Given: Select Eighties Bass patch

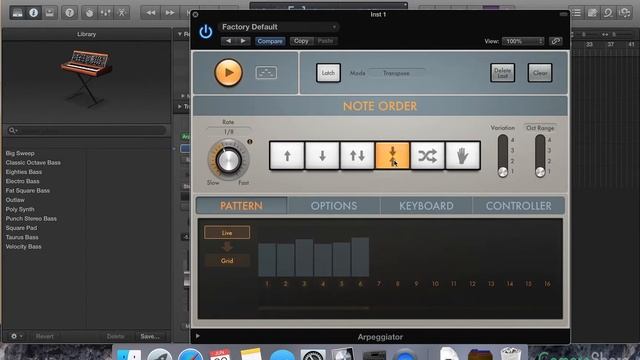Looking at the screenshot, I should pyautogui.click(x=24, y=172).
